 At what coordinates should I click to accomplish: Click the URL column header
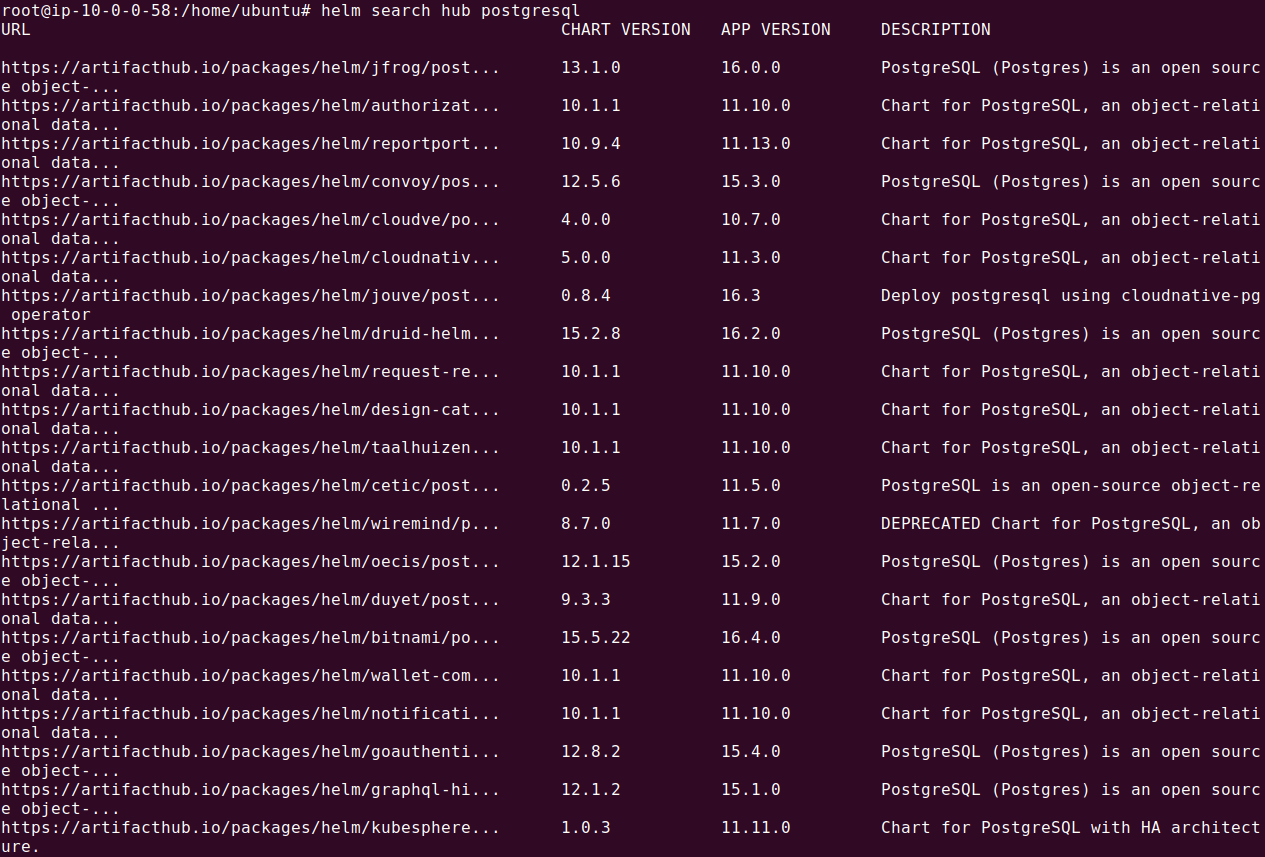point(15,30)
